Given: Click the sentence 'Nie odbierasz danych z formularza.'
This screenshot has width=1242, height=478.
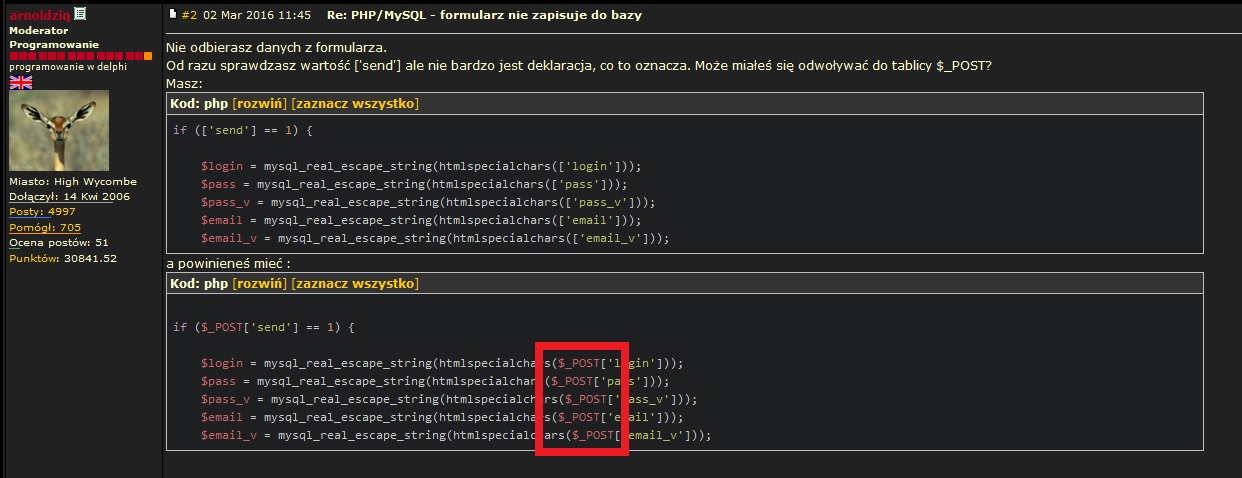Looking at the screenshot, I should point(276,48).
